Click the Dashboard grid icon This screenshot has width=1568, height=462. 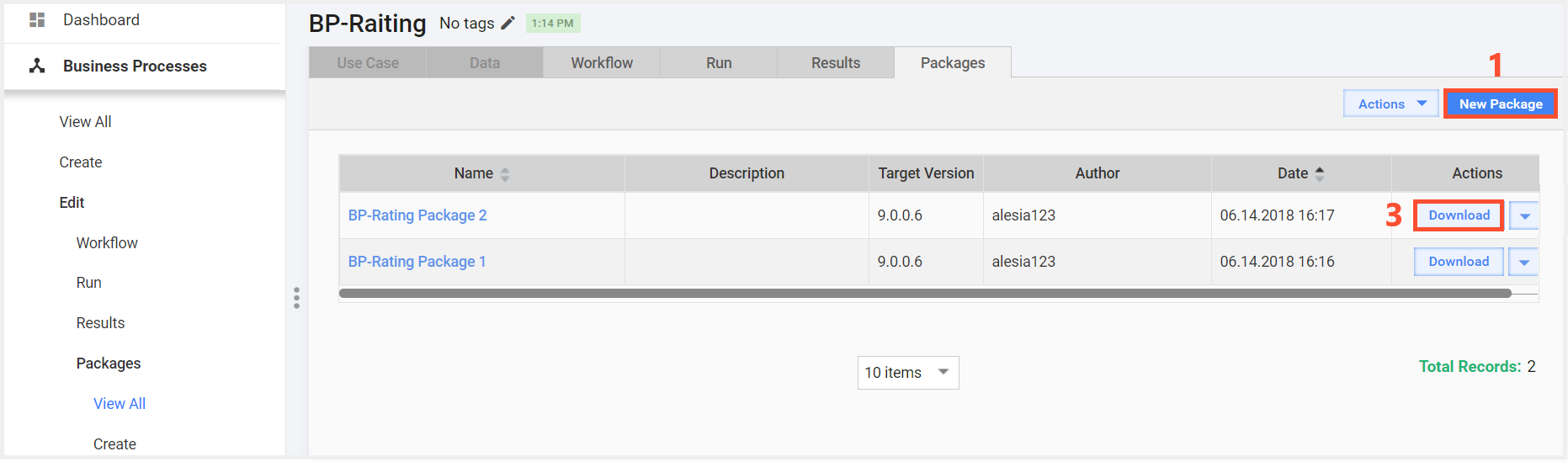click(37, 19)
